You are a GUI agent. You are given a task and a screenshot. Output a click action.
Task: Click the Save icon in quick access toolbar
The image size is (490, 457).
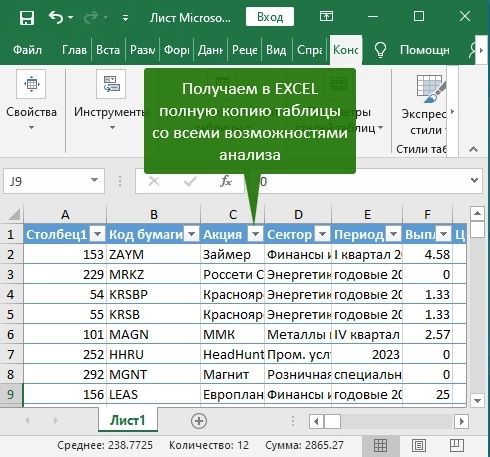tap(27, 17)
